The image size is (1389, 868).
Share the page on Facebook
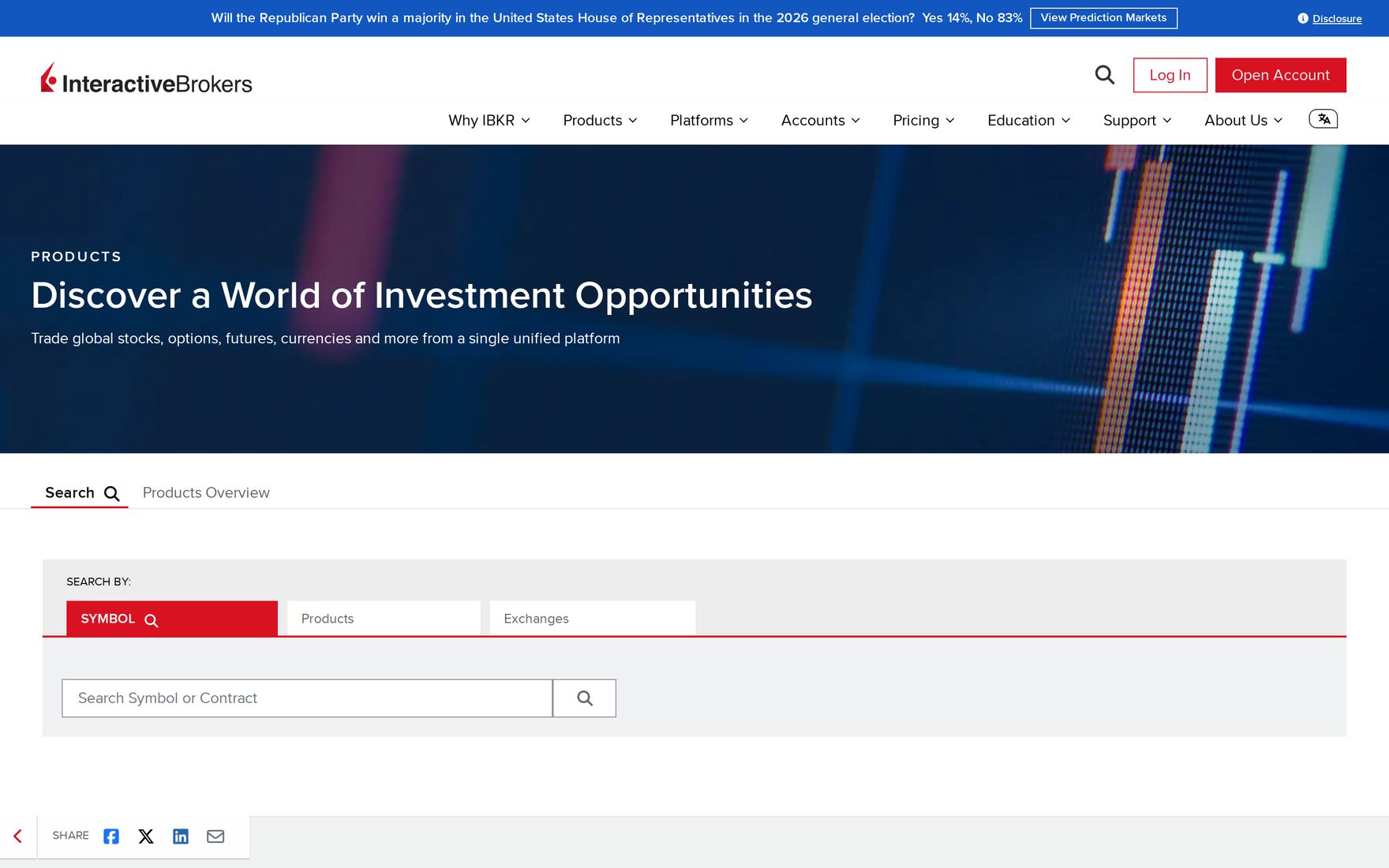[x=111, y=836]
